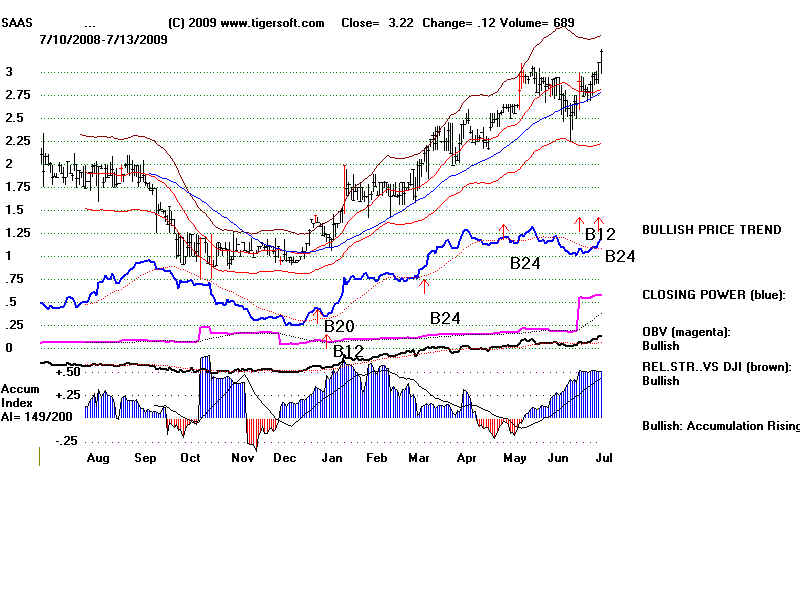Select the B12 signal near January

(348, 351)
